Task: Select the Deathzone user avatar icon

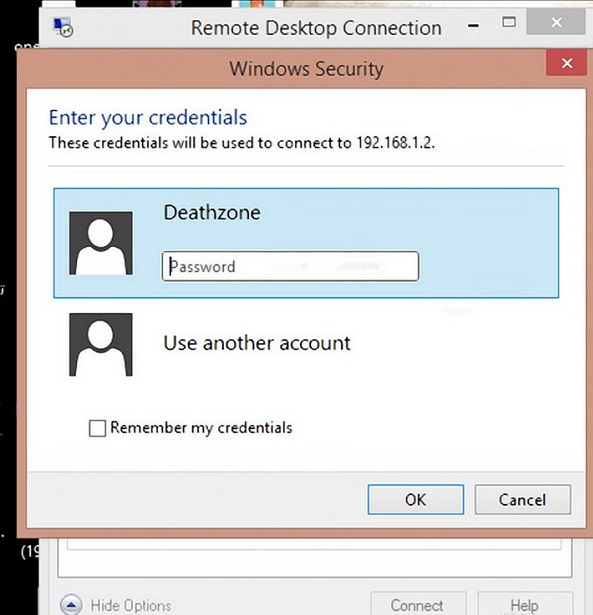Action: pyautogui.click(x=101, y=243)
